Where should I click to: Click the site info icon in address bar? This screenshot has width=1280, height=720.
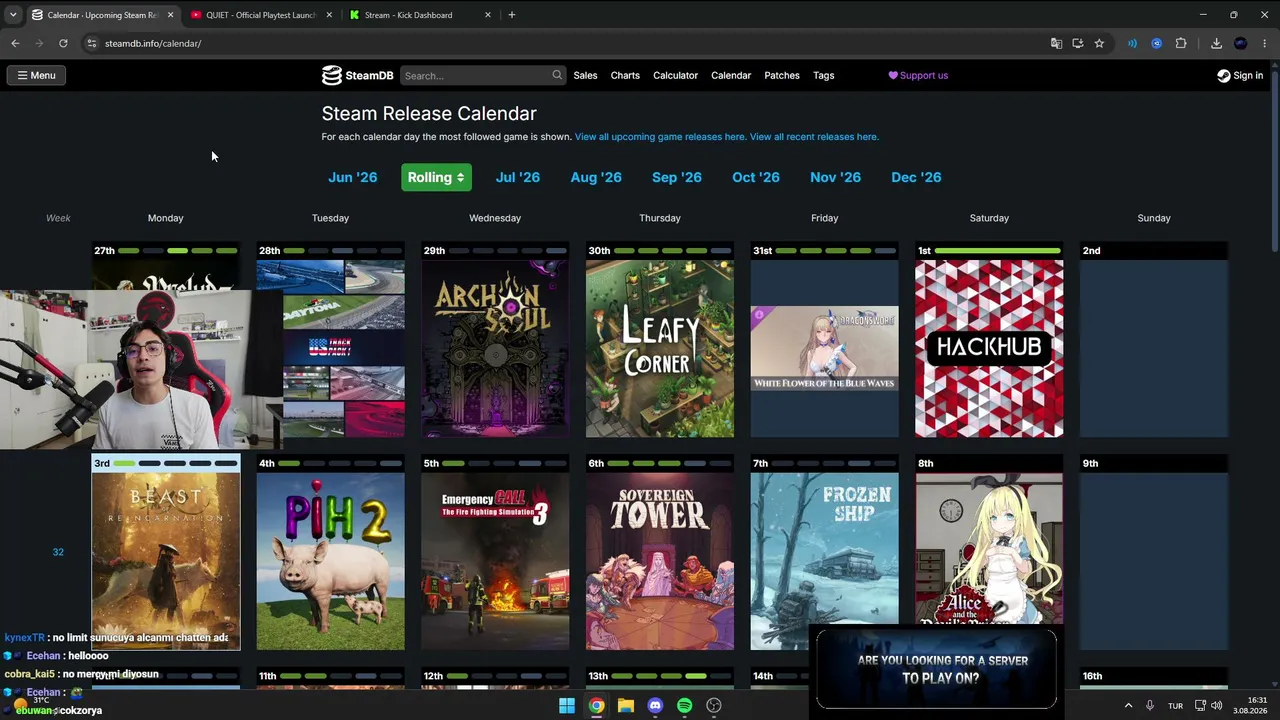point(92,43)
